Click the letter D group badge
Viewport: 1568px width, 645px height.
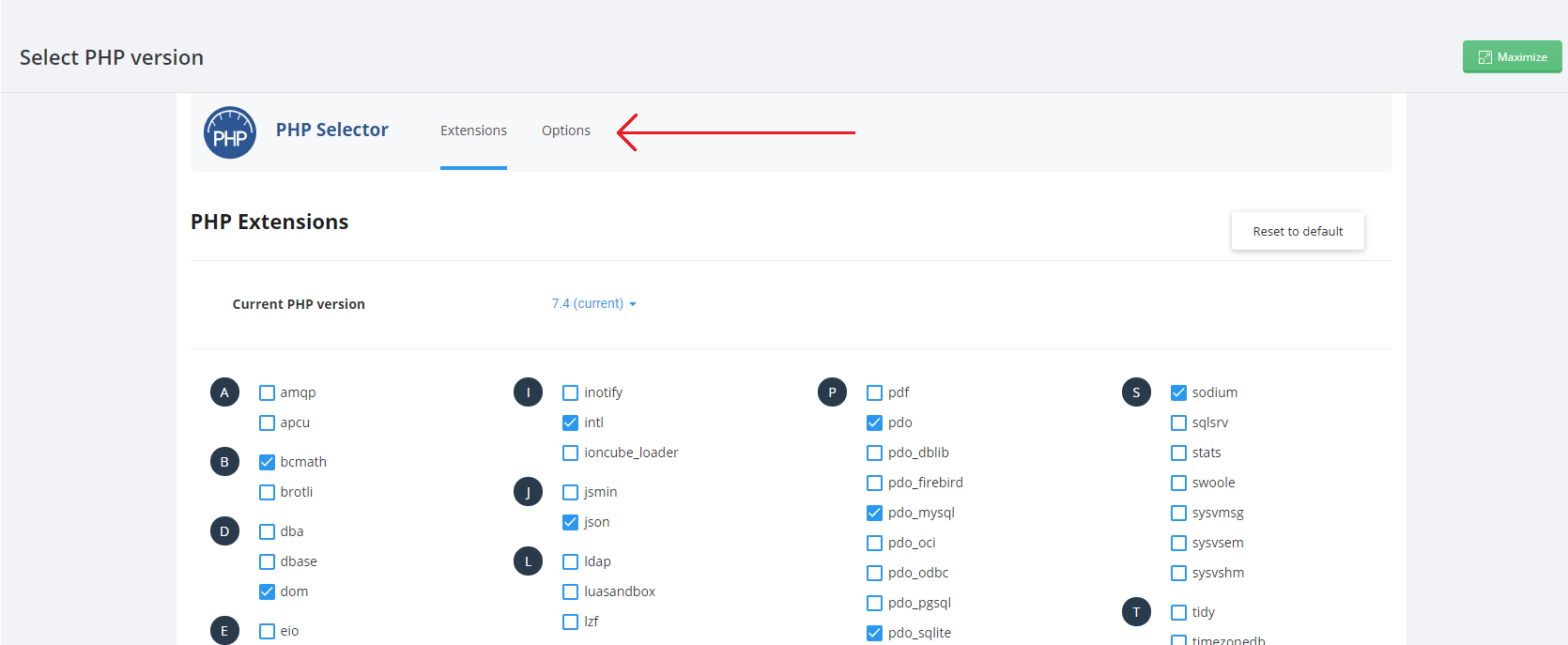(x=224, y=531)
